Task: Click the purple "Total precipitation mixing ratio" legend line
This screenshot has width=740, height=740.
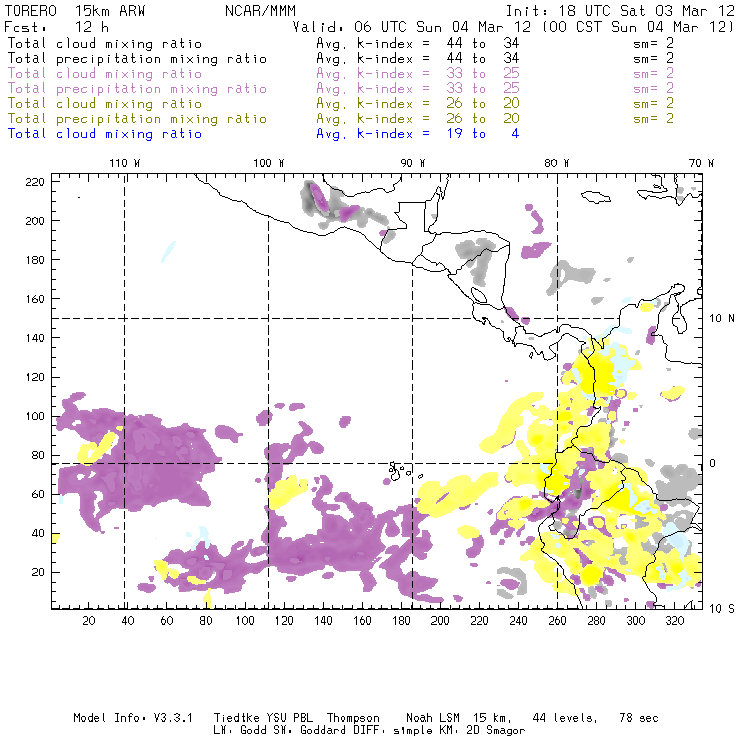Action: [137, 89]
